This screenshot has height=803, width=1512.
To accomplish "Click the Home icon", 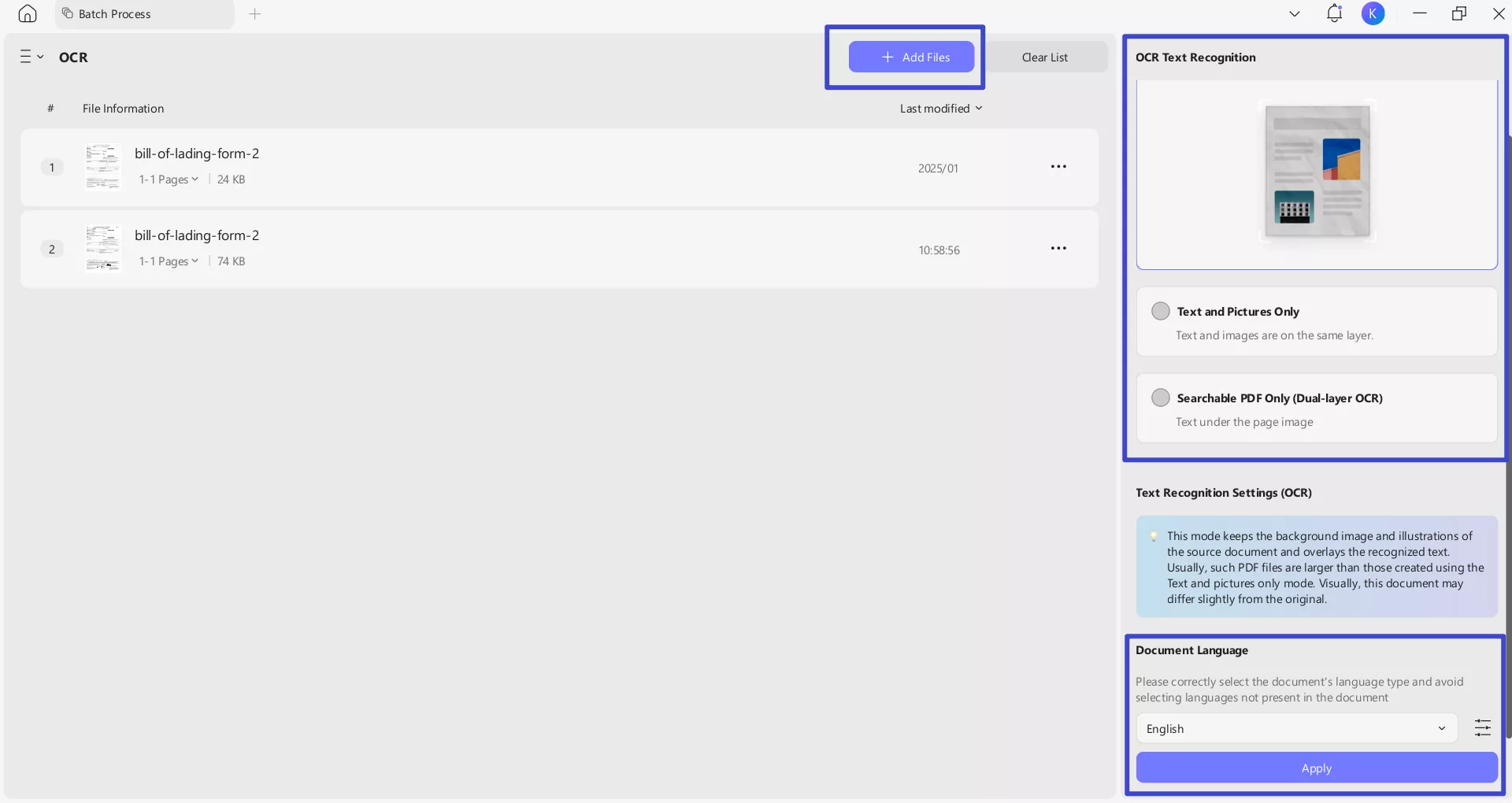I will pyautogui.click(x=26, y=13).
